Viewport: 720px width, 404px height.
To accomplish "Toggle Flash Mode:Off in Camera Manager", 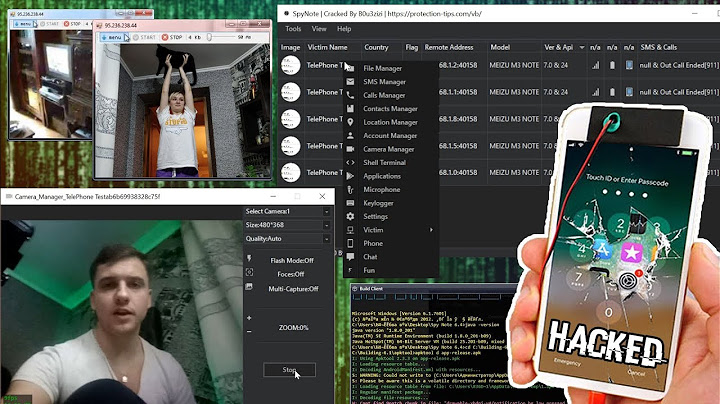I will [x=292, y=260].
